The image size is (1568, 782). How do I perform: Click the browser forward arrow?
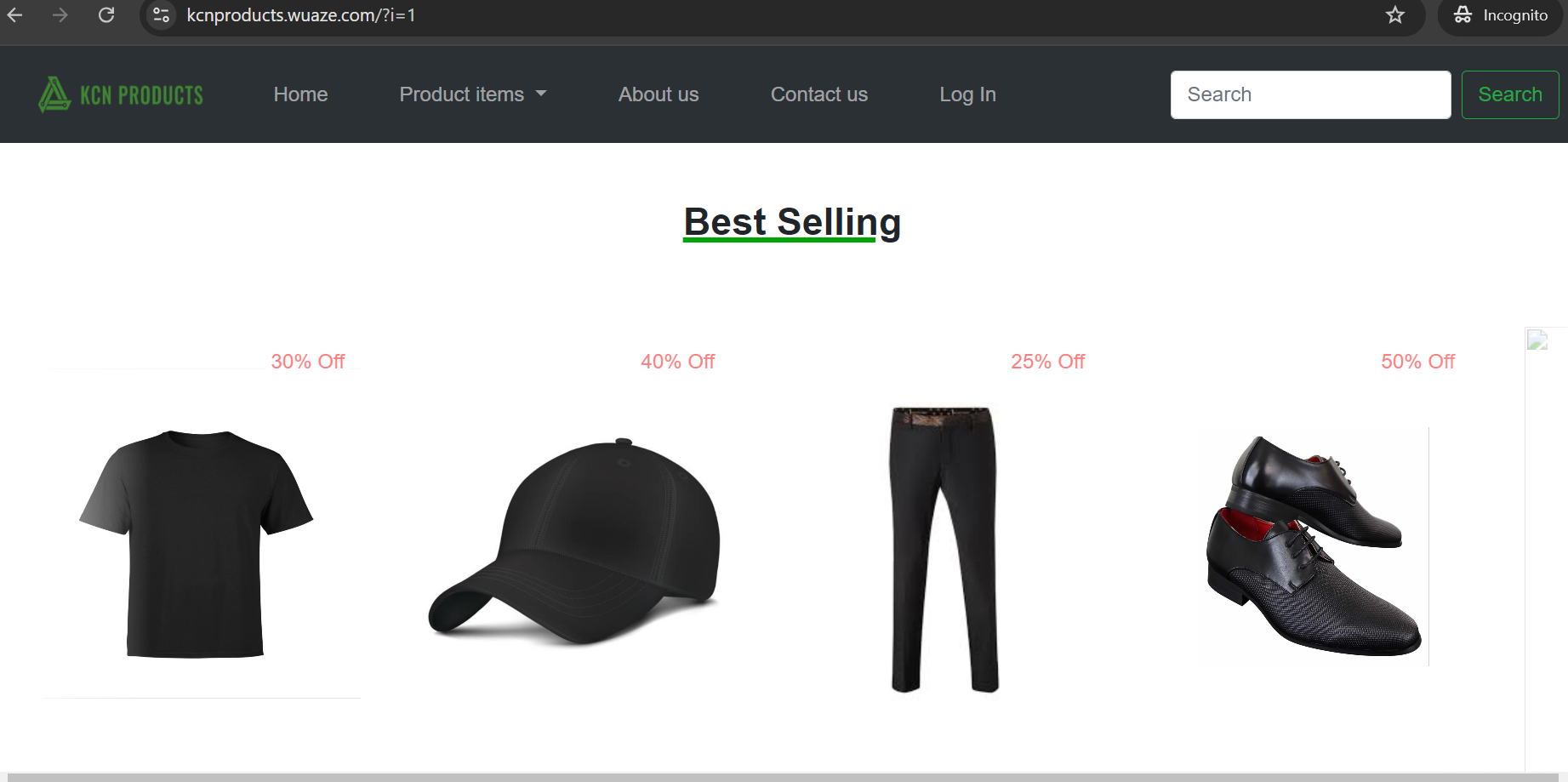[x=60, y=14]
